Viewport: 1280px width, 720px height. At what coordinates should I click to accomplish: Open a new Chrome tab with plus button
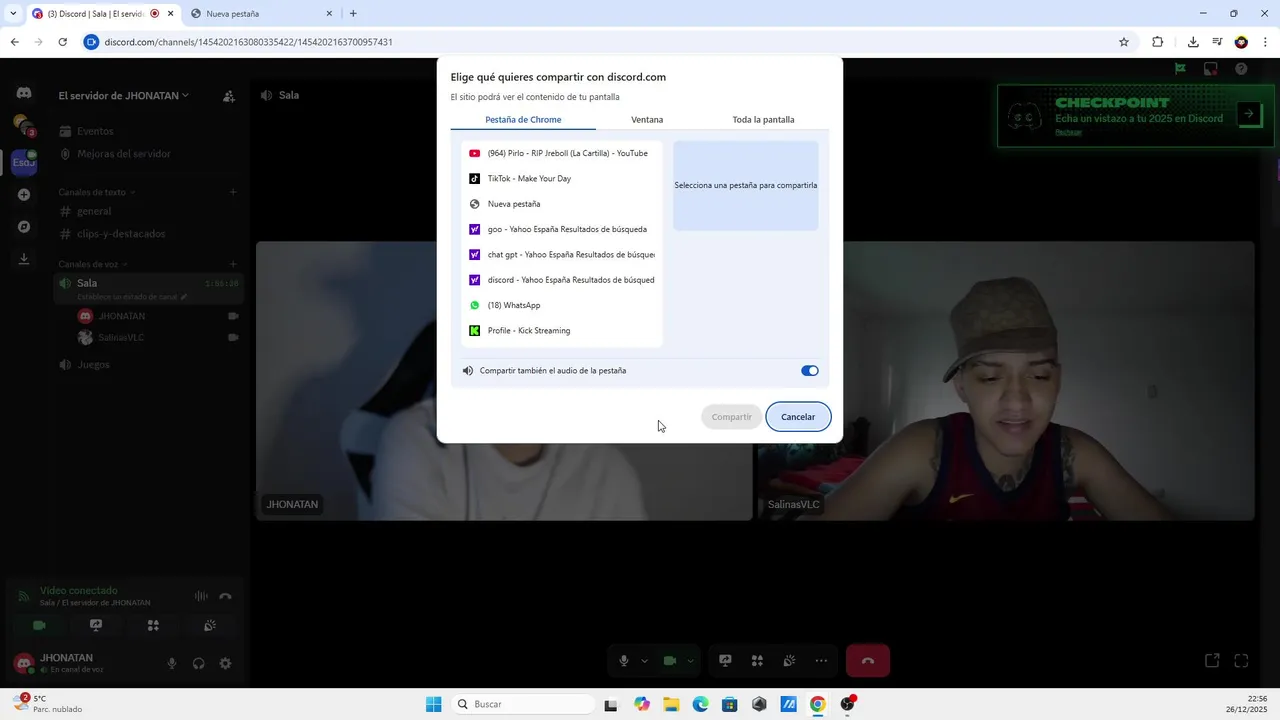353,14
